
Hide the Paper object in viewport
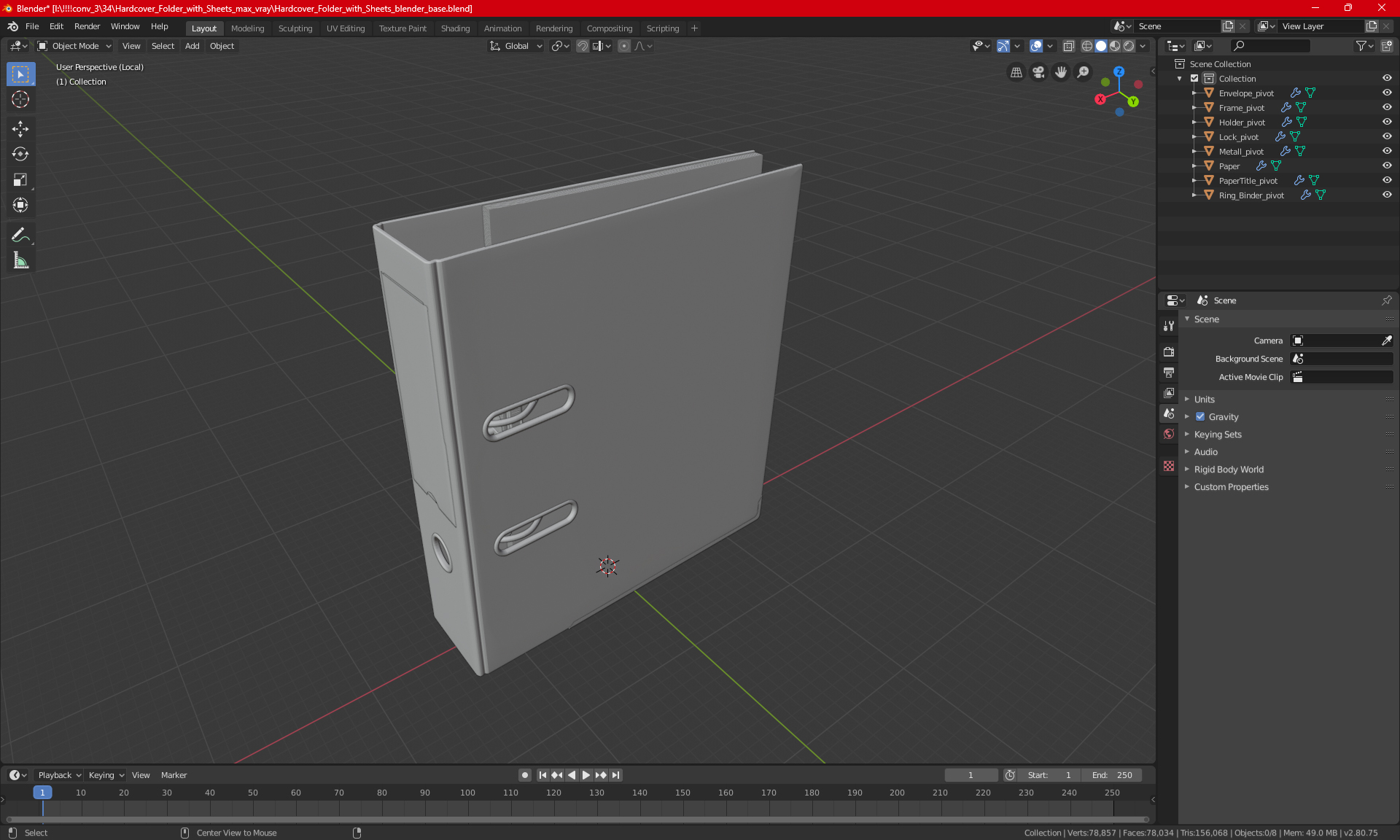(1387, 166)
